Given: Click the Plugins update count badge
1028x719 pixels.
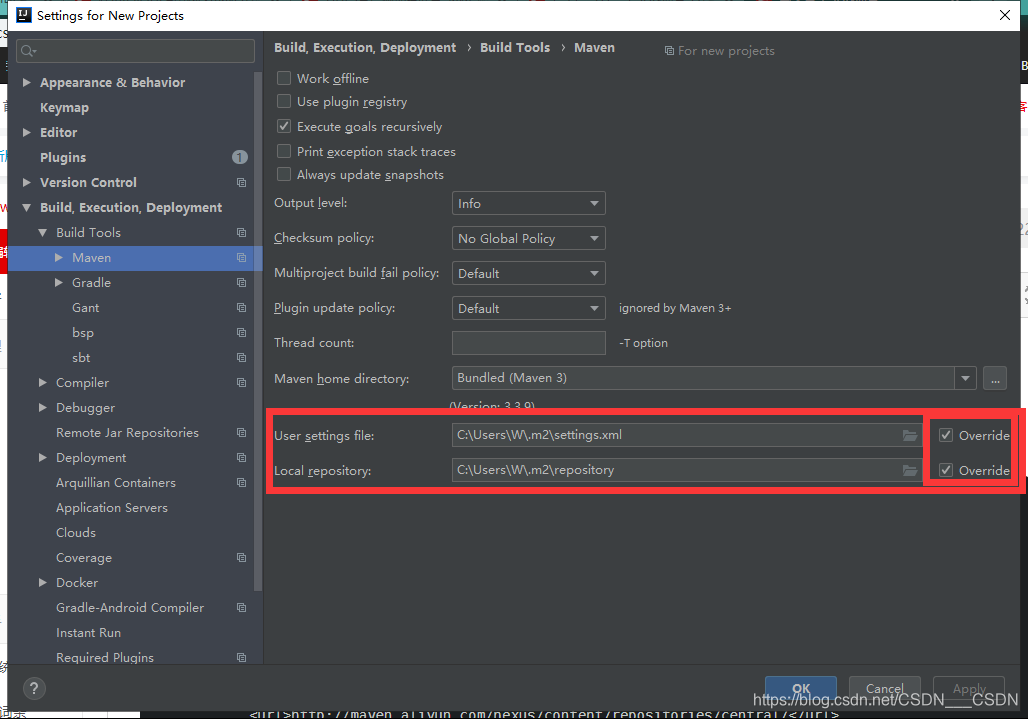Looking at the screenshot, I should (x=239, y=157).
